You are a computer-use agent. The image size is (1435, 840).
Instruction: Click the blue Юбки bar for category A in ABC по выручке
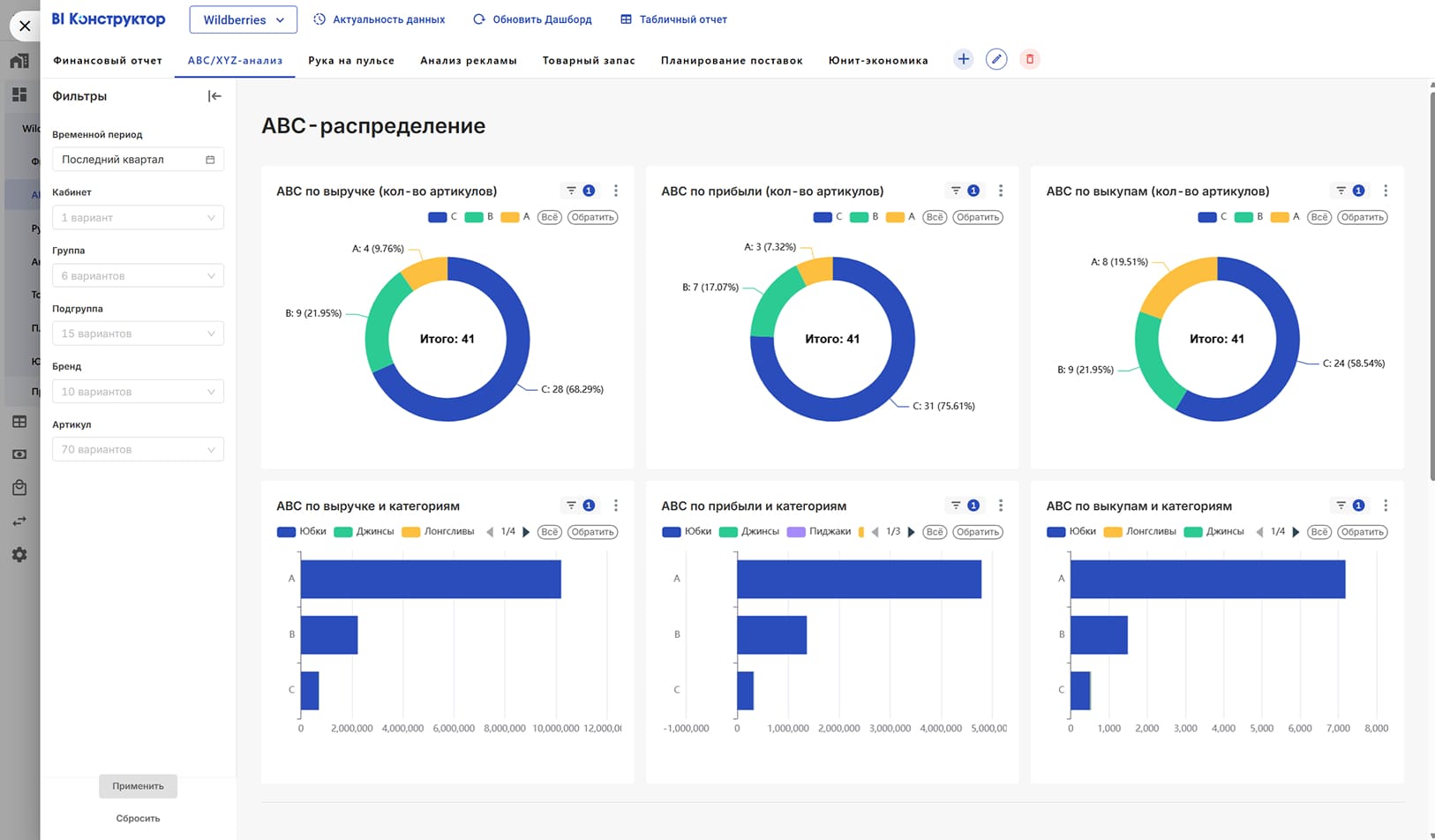click(431, 579)
